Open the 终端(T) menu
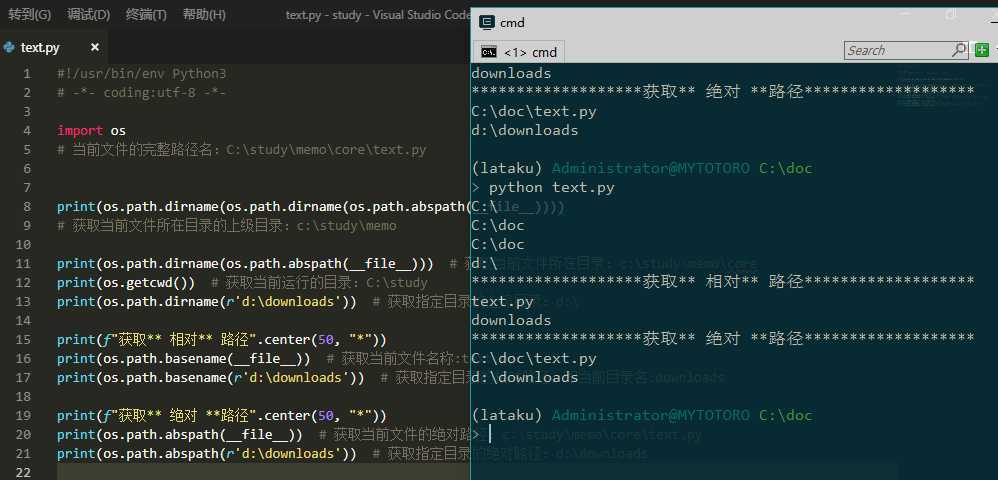998x480 pixels. click(146, 15)
